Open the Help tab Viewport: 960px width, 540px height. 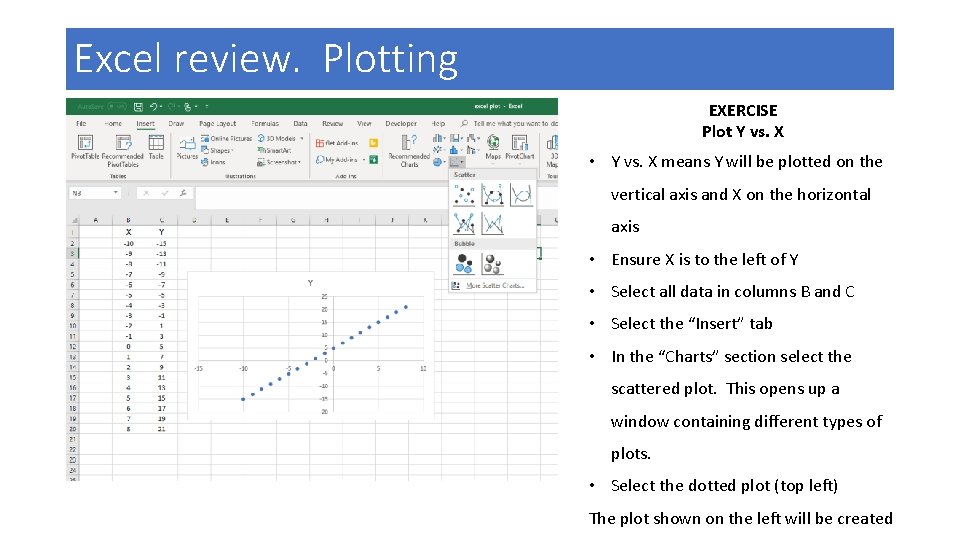pos(438,124)
